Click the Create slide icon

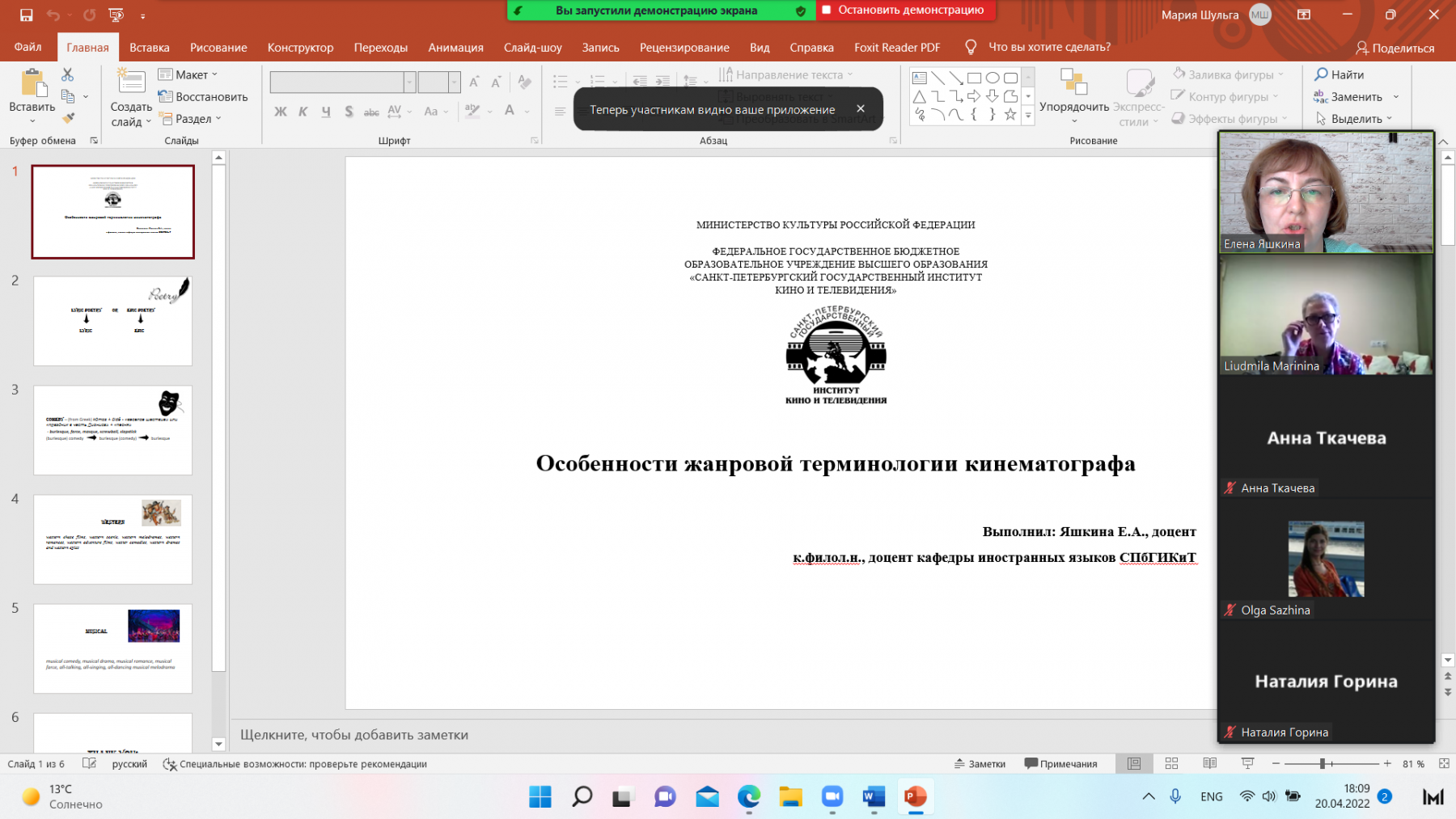[131, 82]
